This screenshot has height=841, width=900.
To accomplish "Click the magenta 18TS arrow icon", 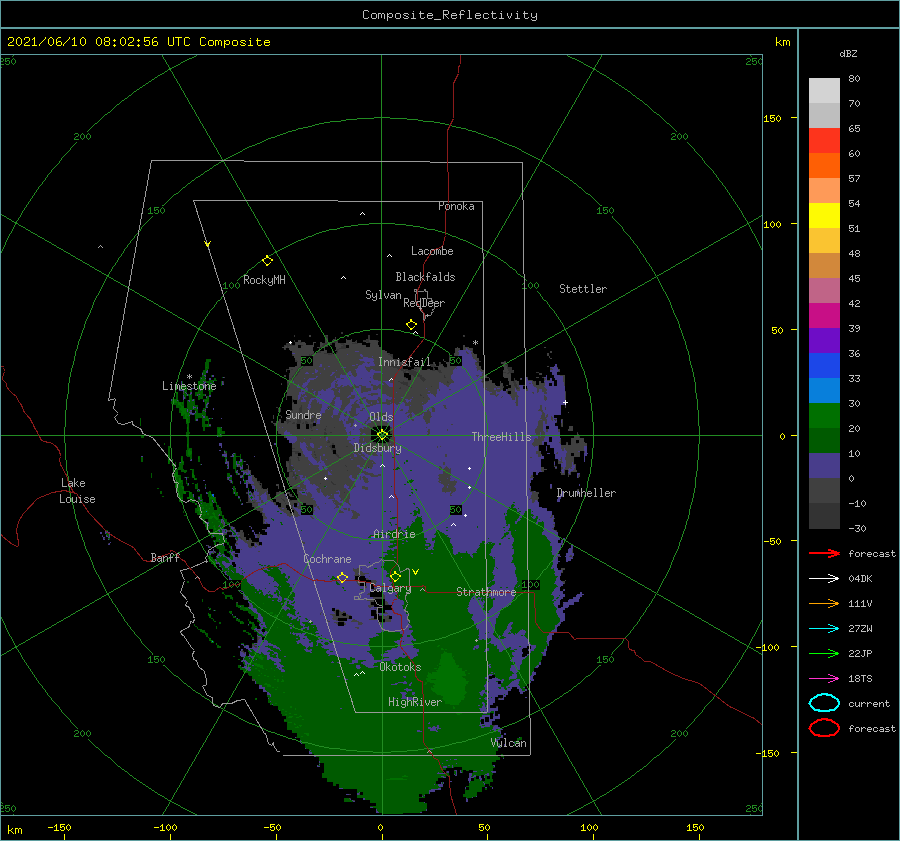I will (824, 679).
